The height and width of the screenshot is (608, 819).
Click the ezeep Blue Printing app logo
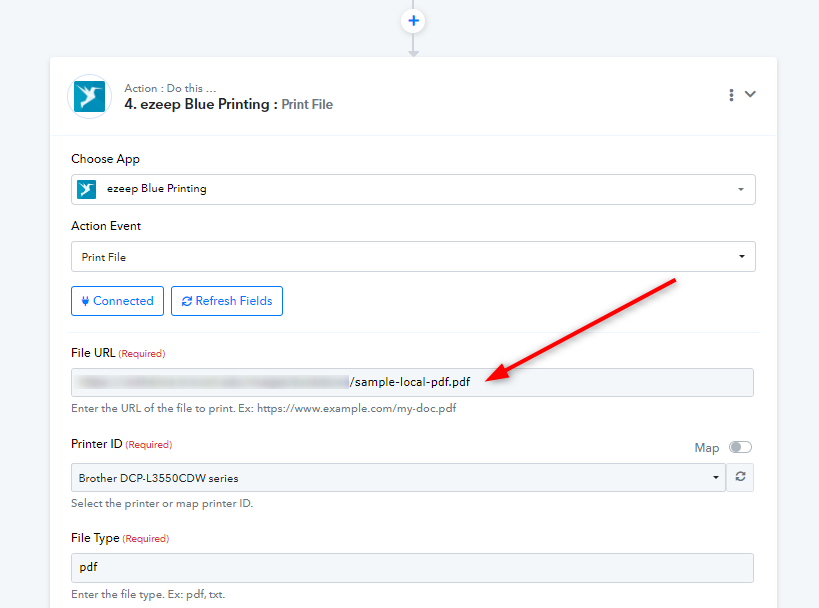(89, 97)
